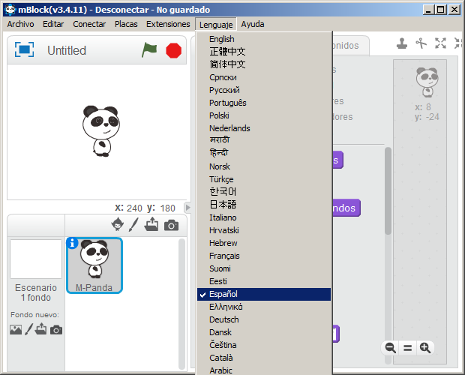
Task: Select Русский language
Action: [x=264, y=90]
